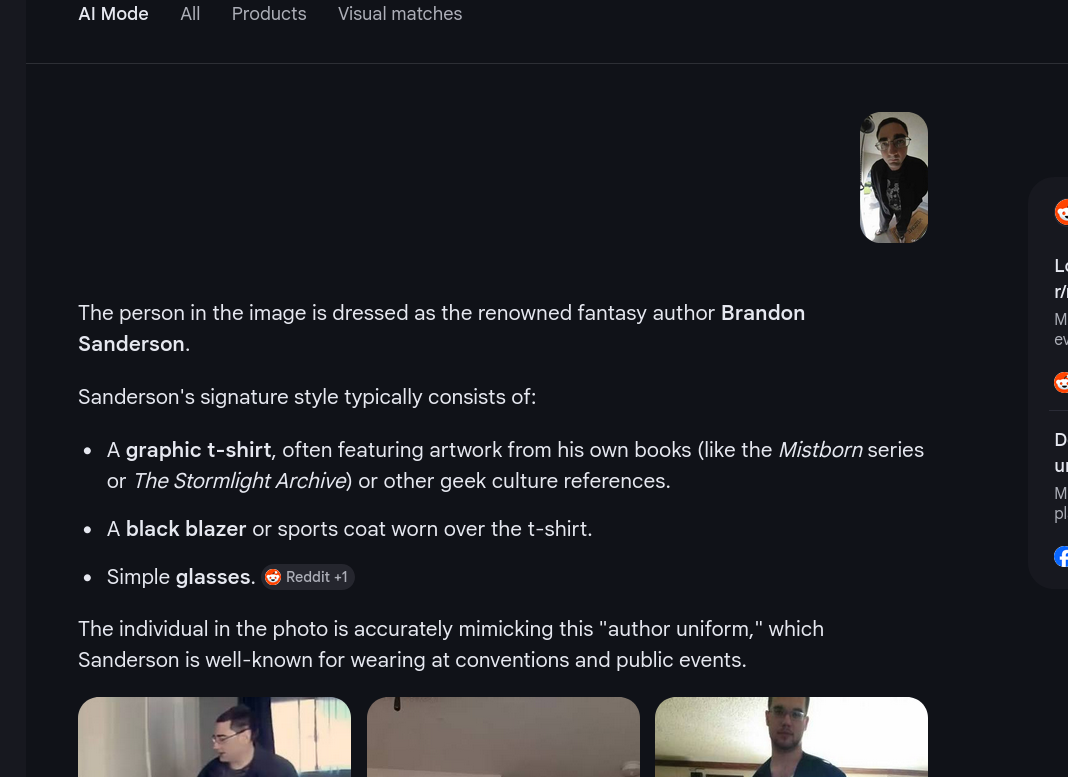Click the Reddit +1 source citation chip
The width and height of the screenshot is (1068, 777).
click(308, 577)
